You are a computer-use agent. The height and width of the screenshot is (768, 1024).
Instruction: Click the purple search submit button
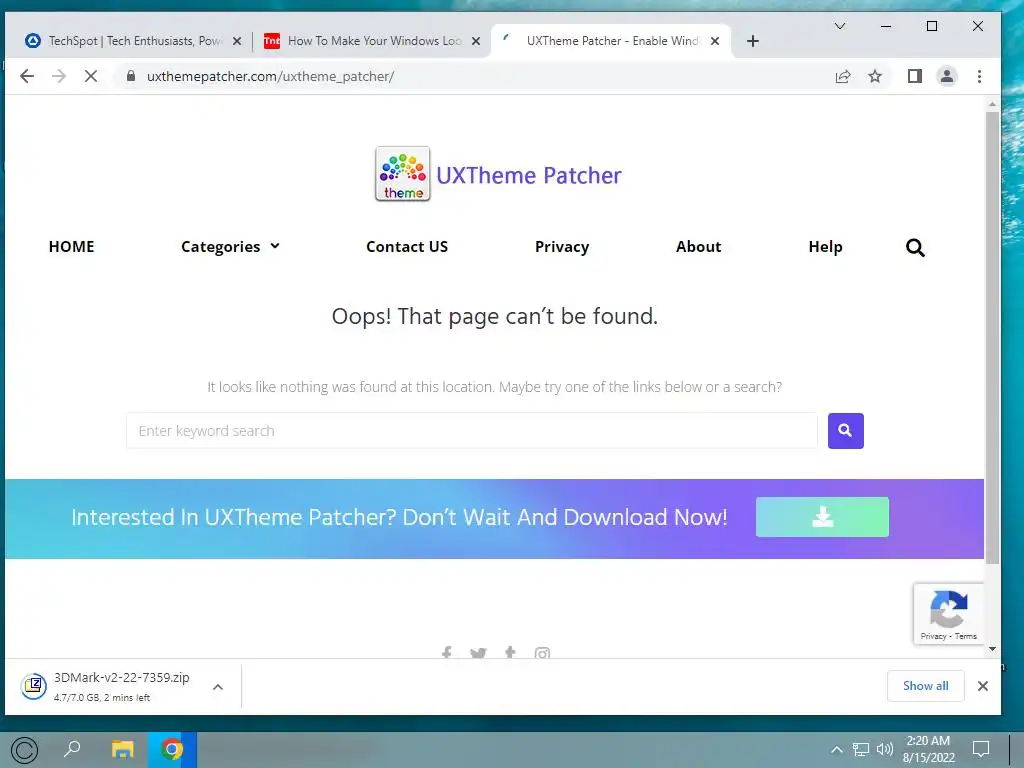pos(846,431)
